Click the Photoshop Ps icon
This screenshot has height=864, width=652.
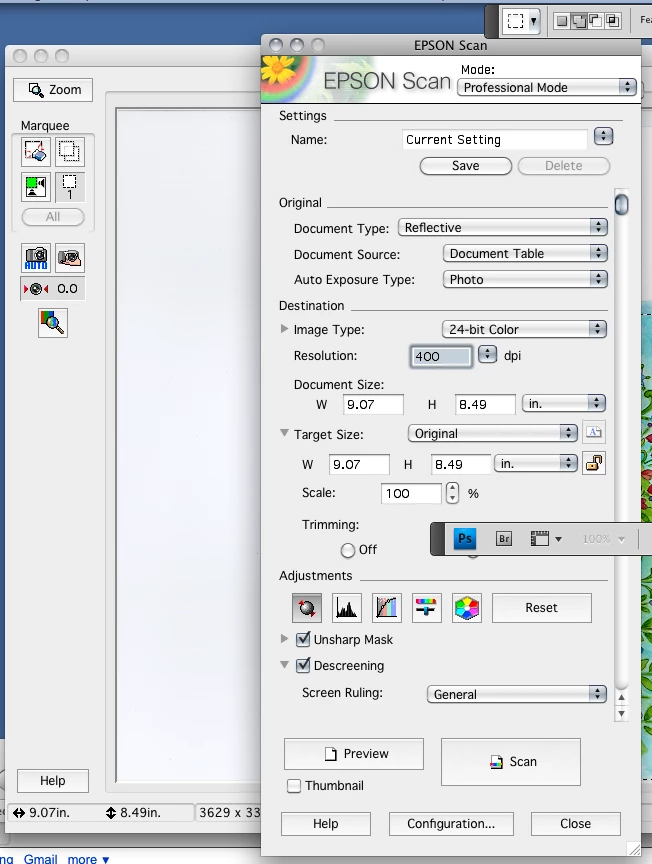[465, 538]
